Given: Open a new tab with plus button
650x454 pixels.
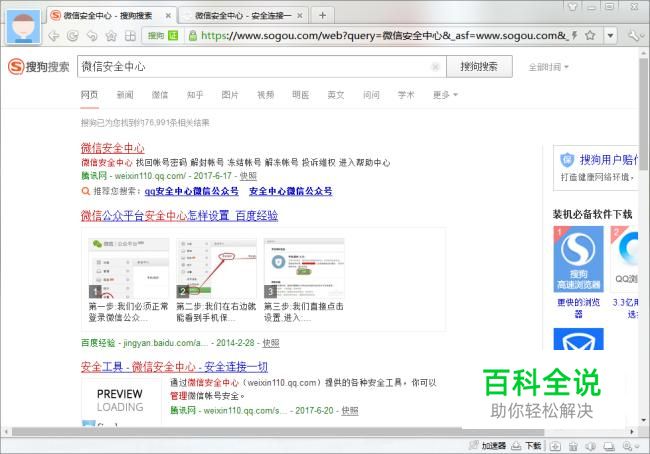Looking at the screenshot, I should [323, 16].
